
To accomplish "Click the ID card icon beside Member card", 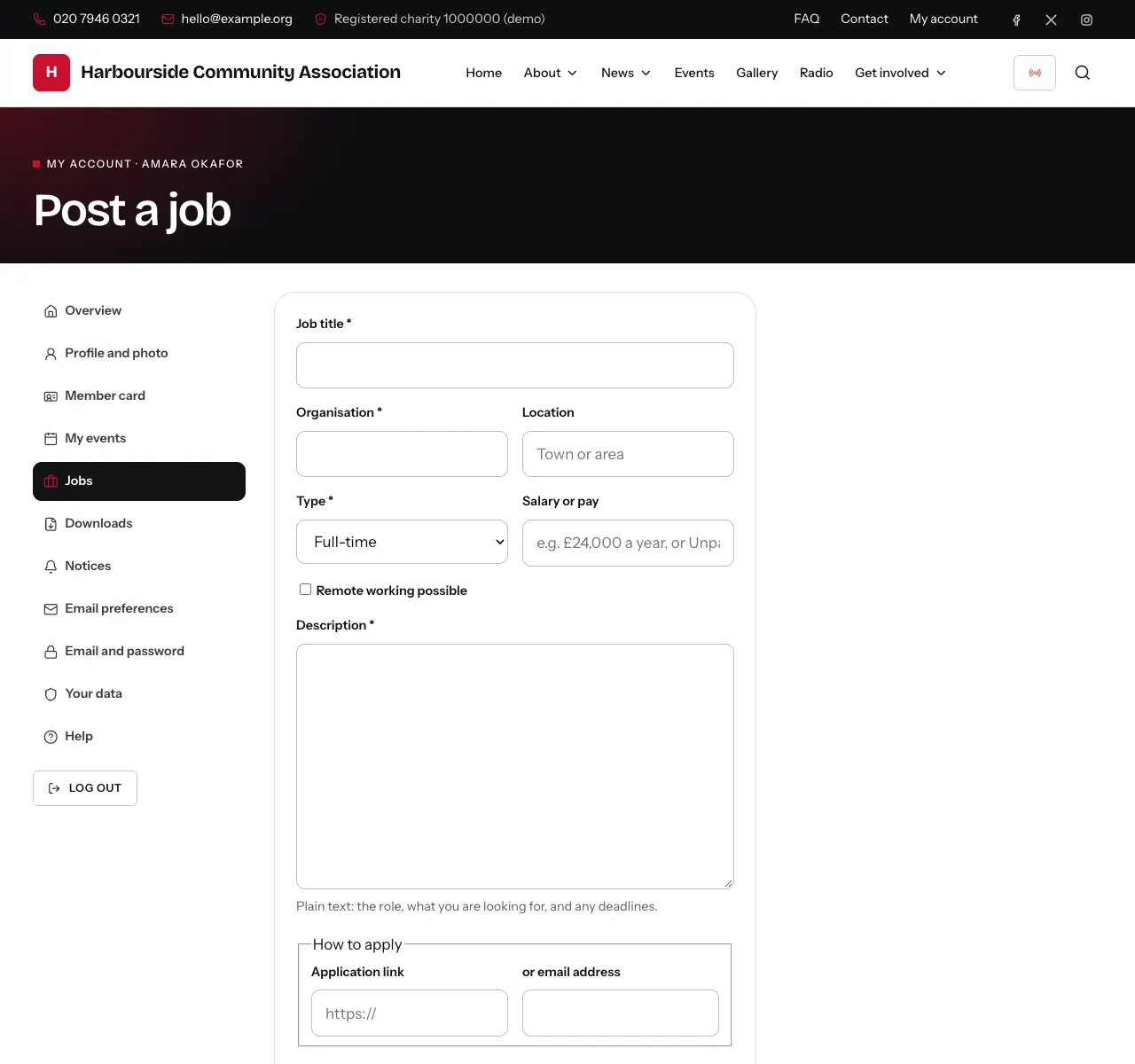I will point(51,396).
